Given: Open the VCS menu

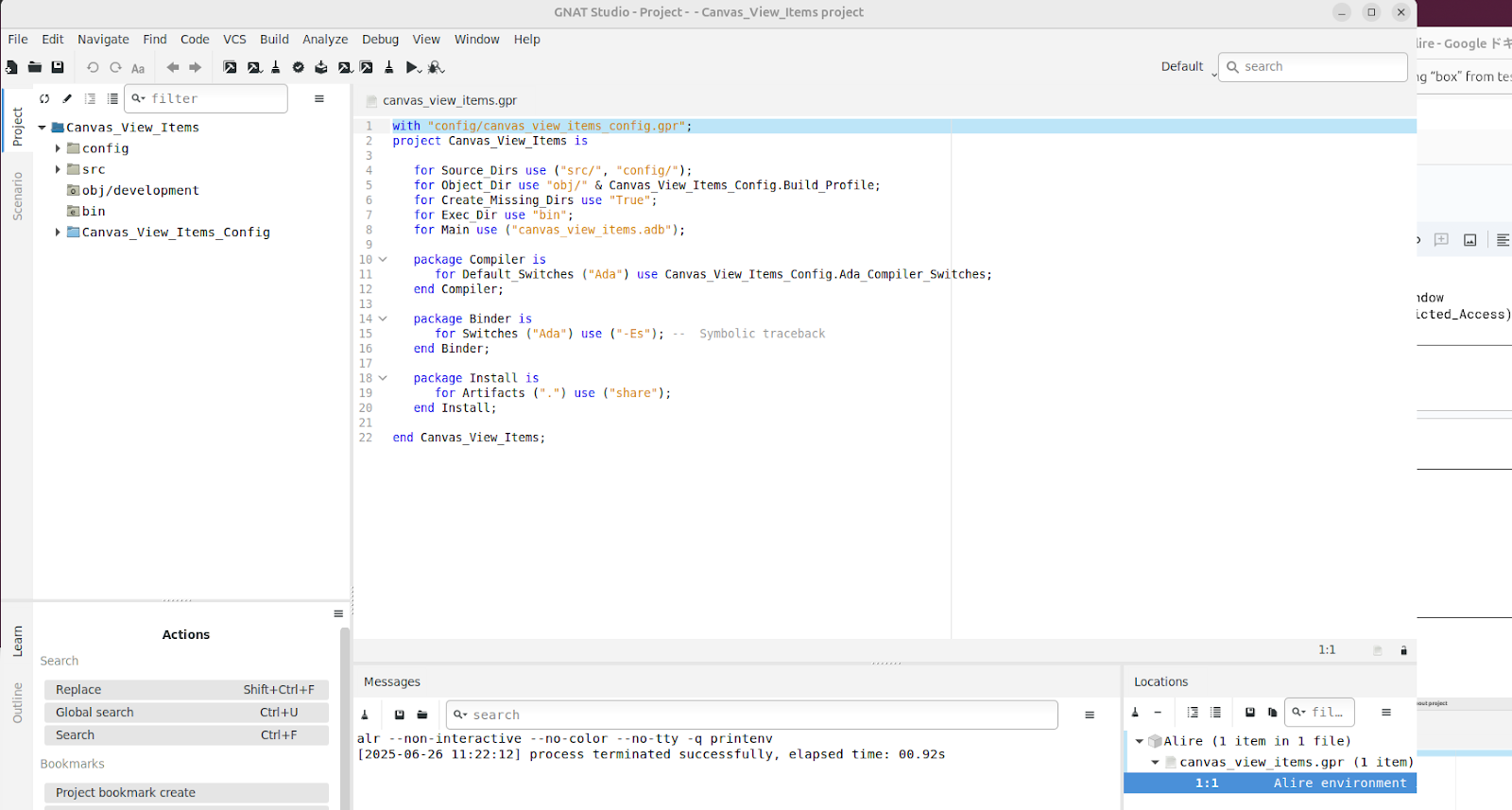Looking at the screenshot, I should point(234,39).
